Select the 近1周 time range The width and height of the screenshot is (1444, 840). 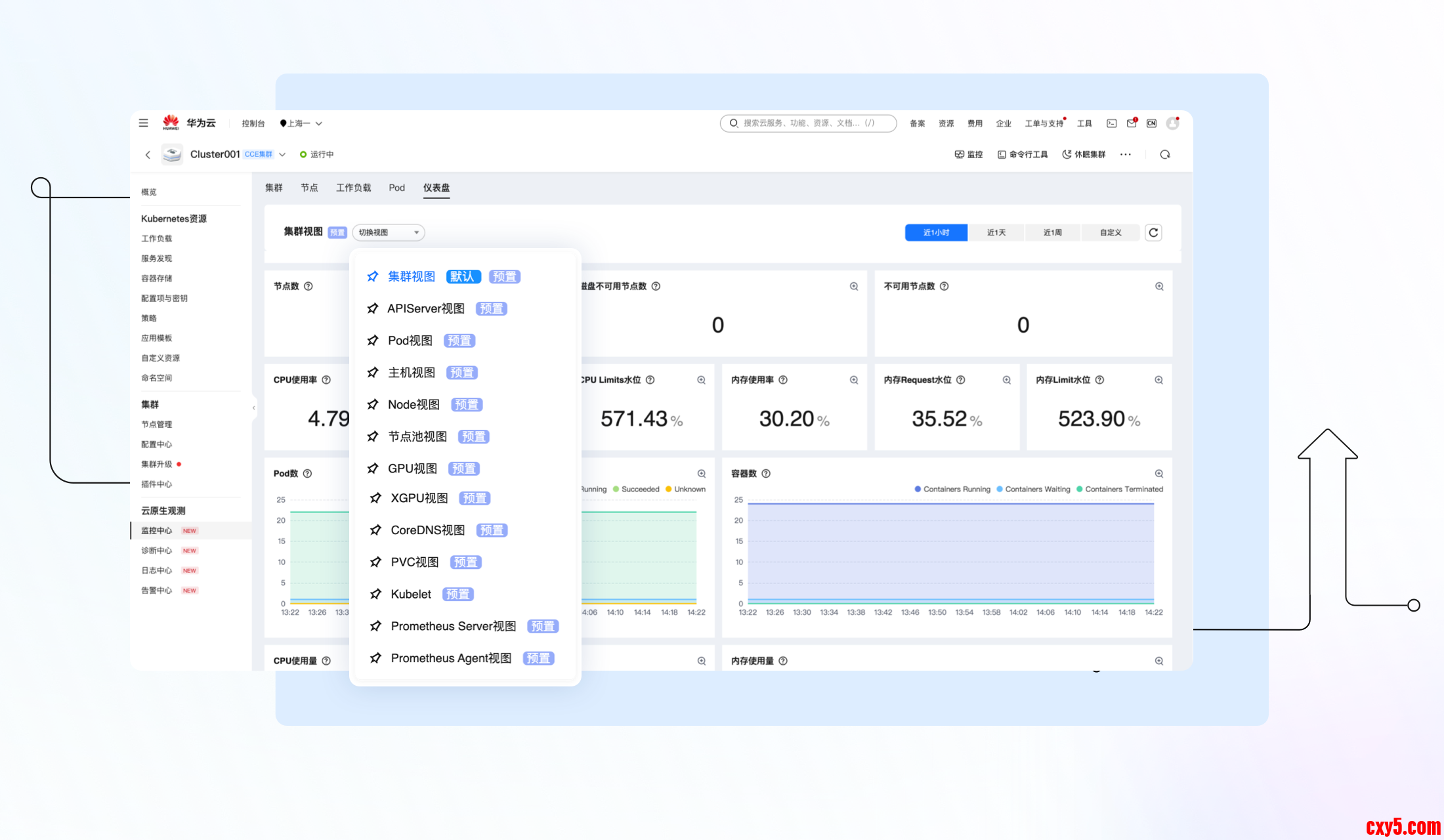point(1052,232)
